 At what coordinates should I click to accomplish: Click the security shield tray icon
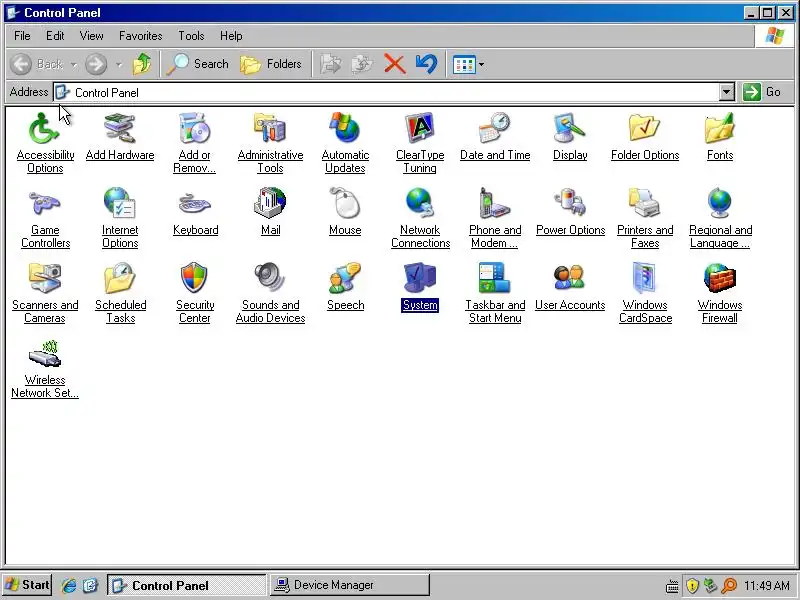tap(692, 585)
